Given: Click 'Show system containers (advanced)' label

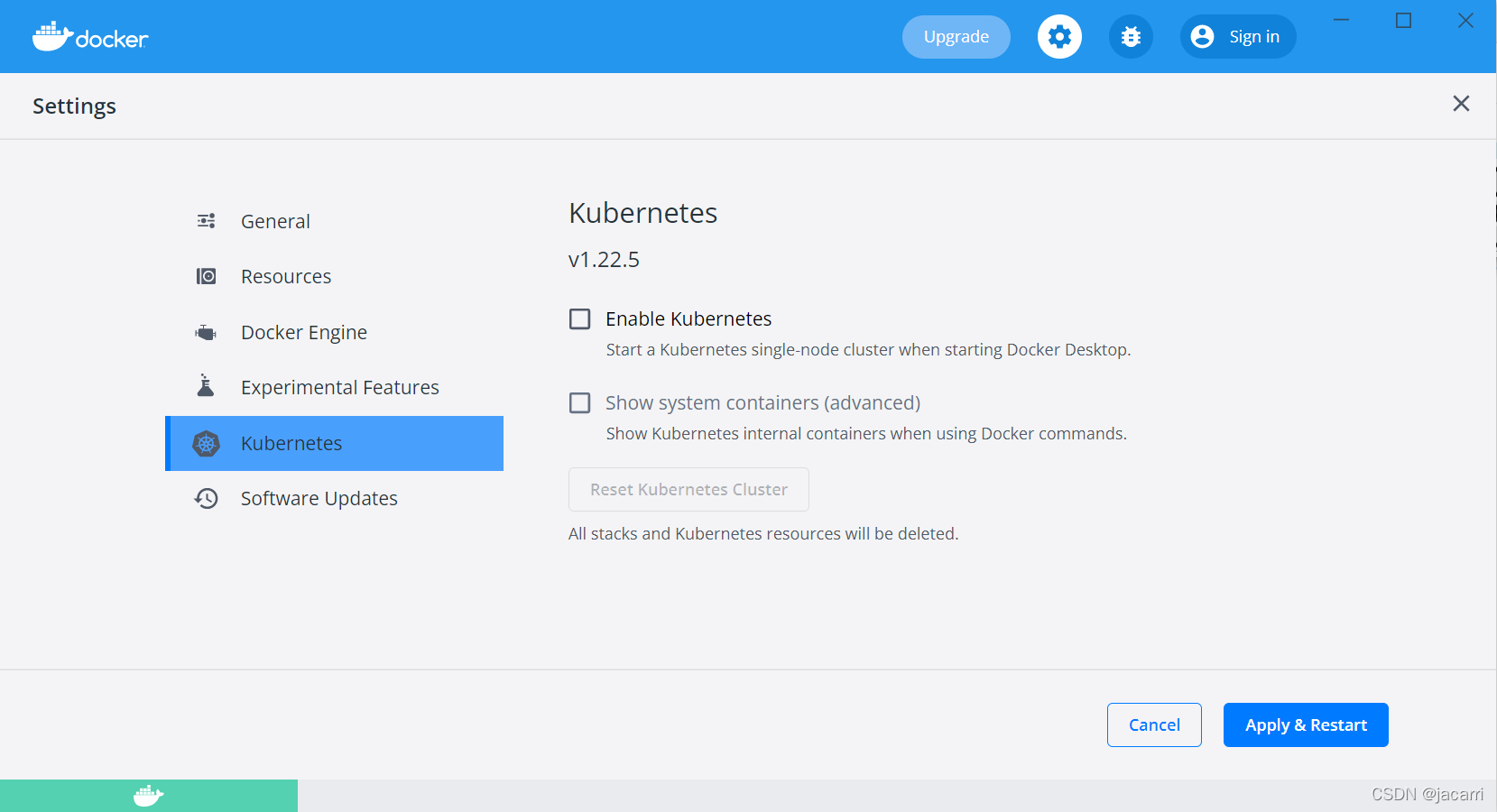Looking at the screenshot, I should 763,402.
